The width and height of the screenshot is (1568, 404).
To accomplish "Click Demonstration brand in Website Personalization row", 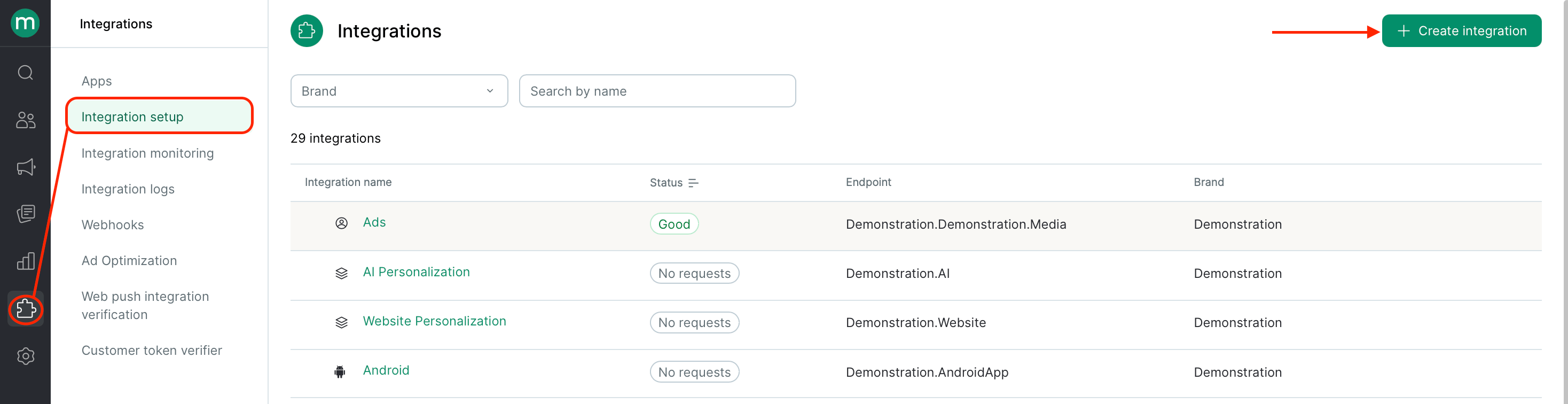I will pyautogui.click(x=1237, y=323).
